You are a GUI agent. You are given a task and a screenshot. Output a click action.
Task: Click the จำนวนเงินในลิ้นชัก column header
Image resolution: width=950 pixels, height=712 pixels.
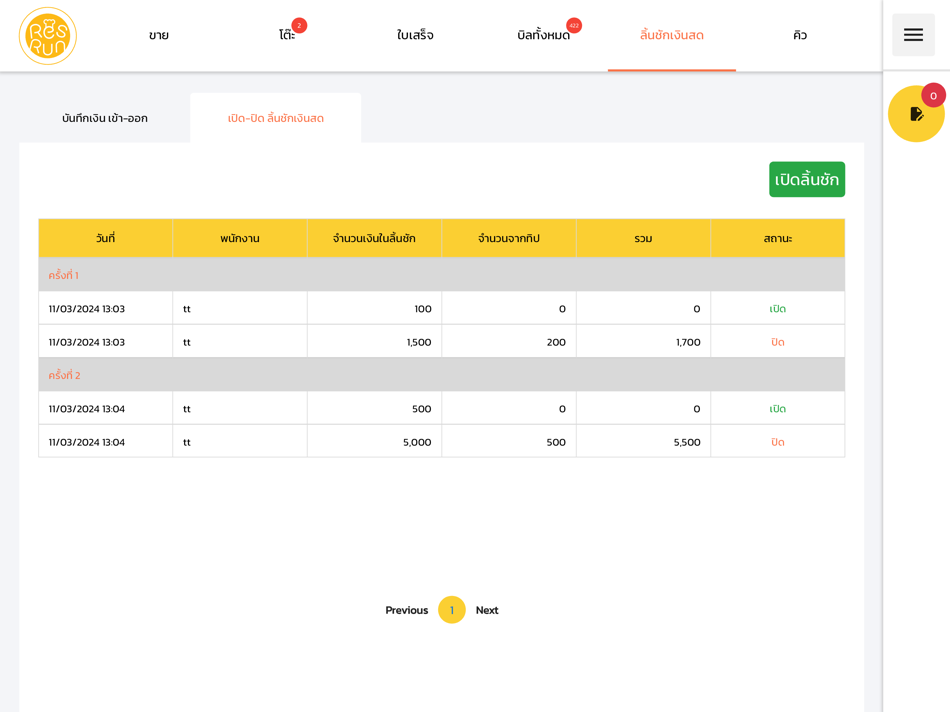tap(374, 238)
